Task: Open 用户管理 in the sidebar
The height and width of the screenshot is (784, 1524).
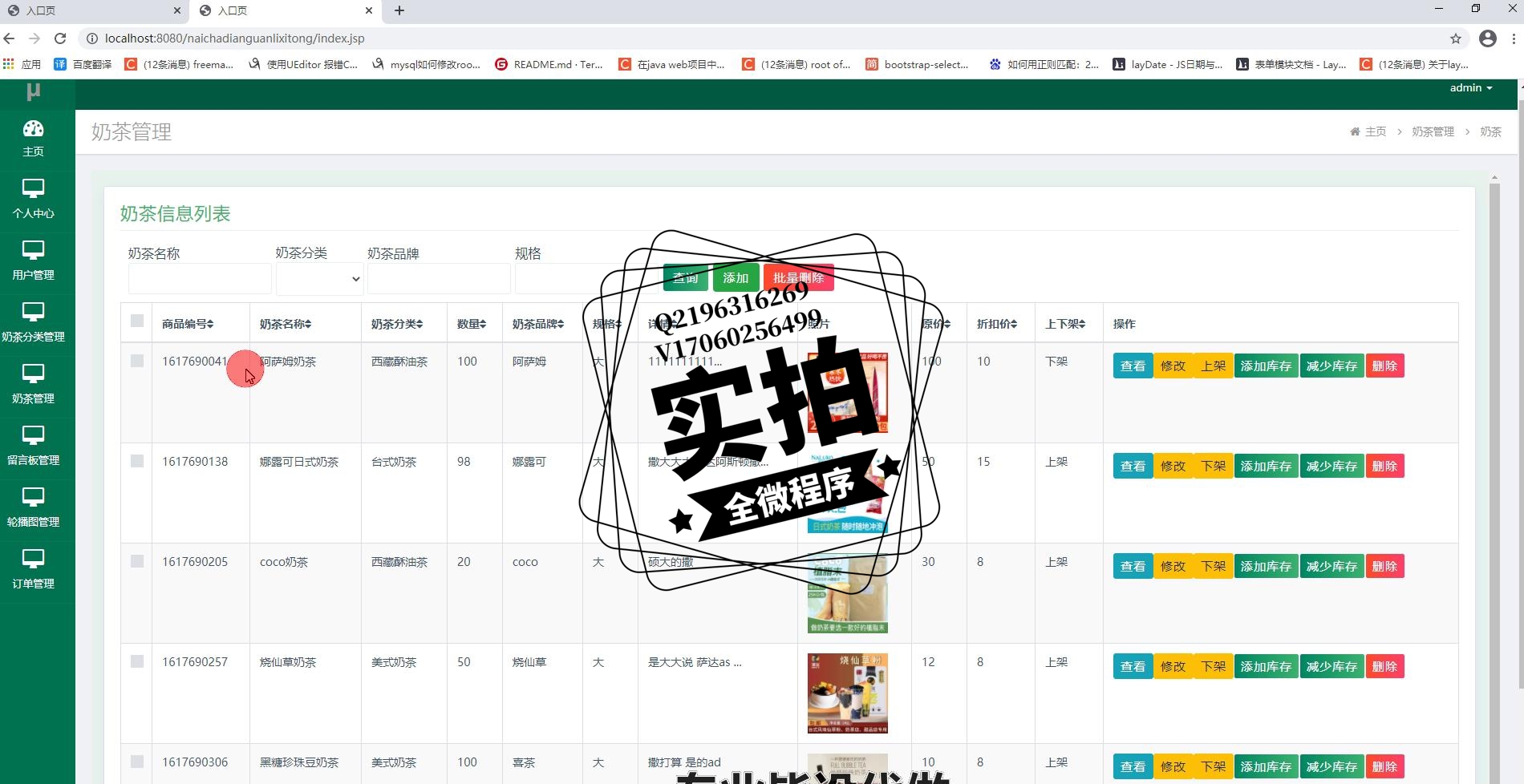Action: (x=33, y=261)
